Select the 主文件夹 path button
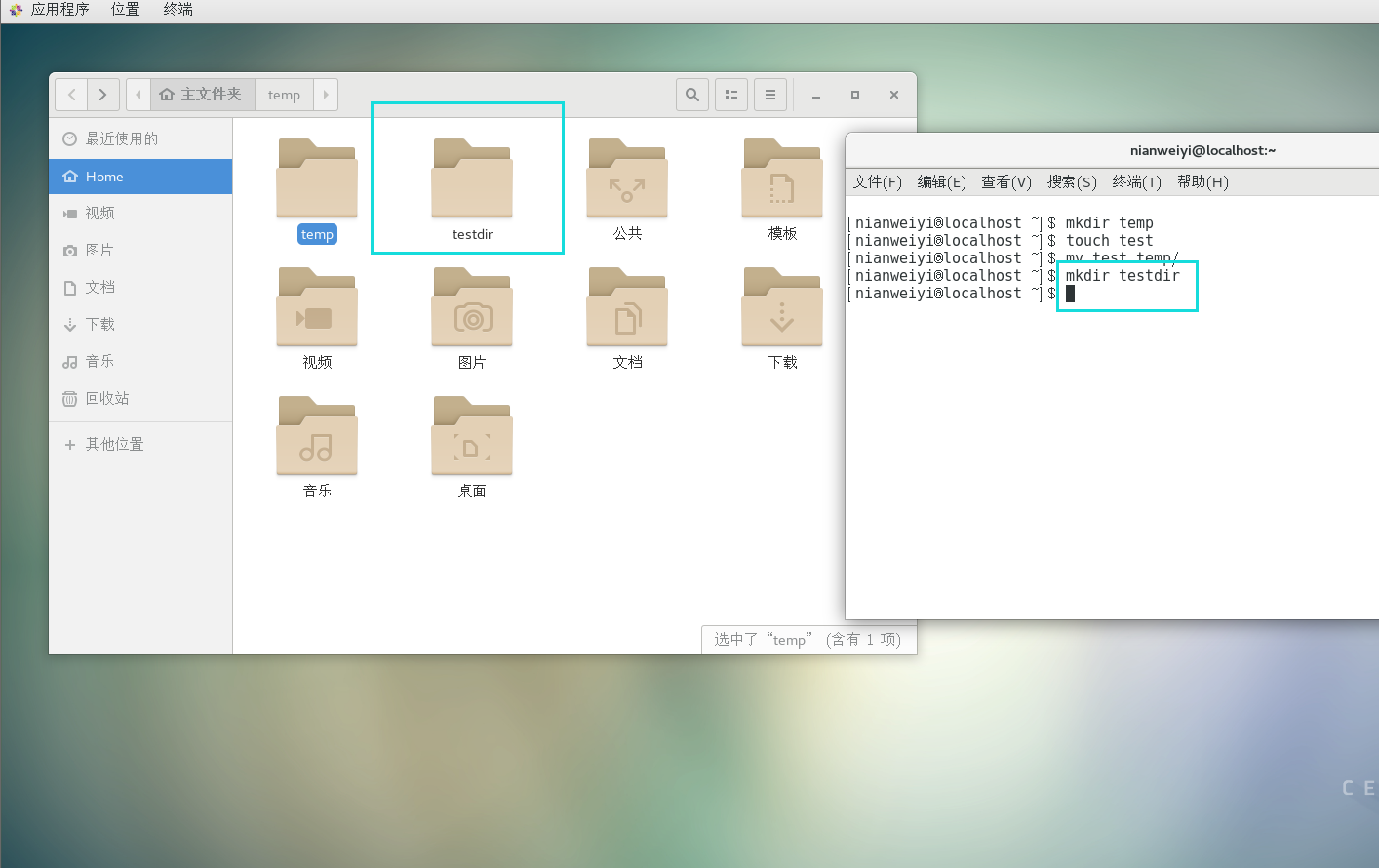This screenshot has width=1379, height=868. [x=202, y=95]
